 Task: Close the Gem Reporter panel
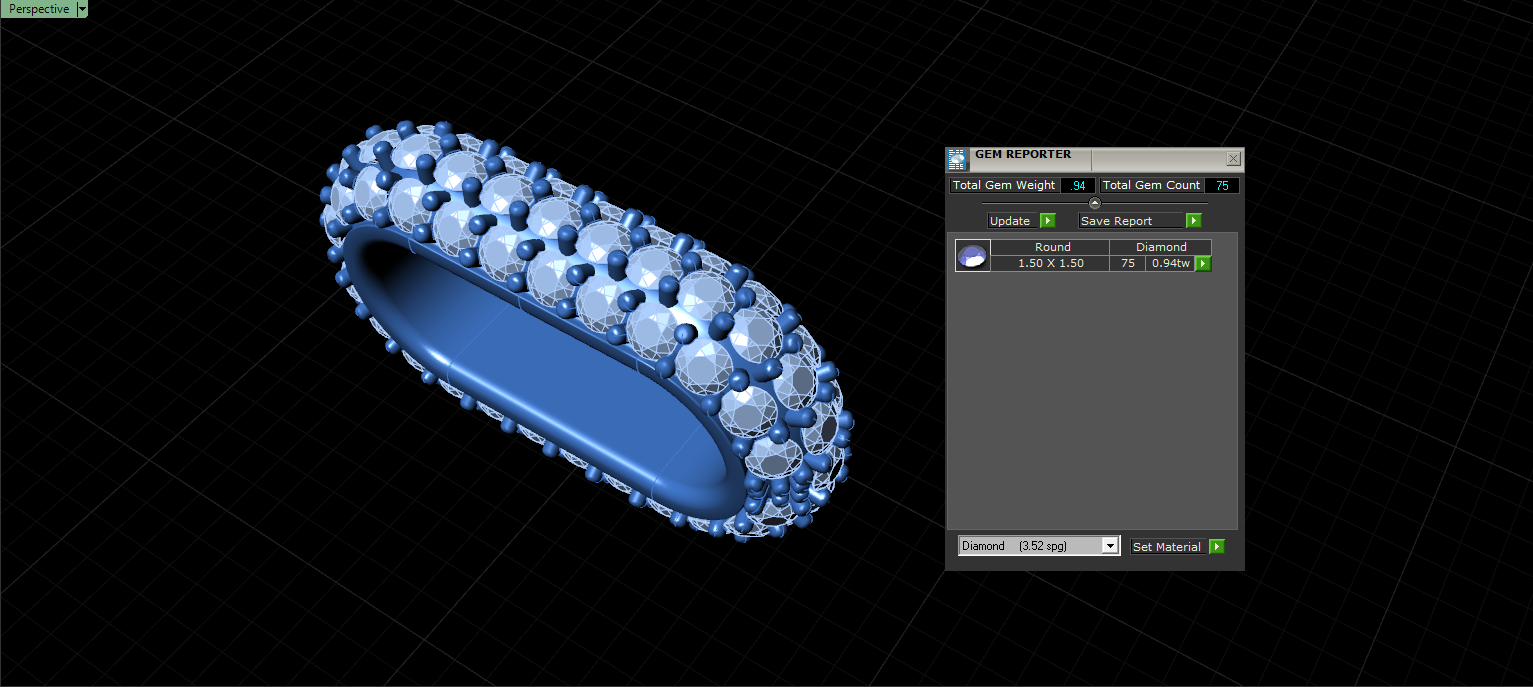[x=1233, y=159]
